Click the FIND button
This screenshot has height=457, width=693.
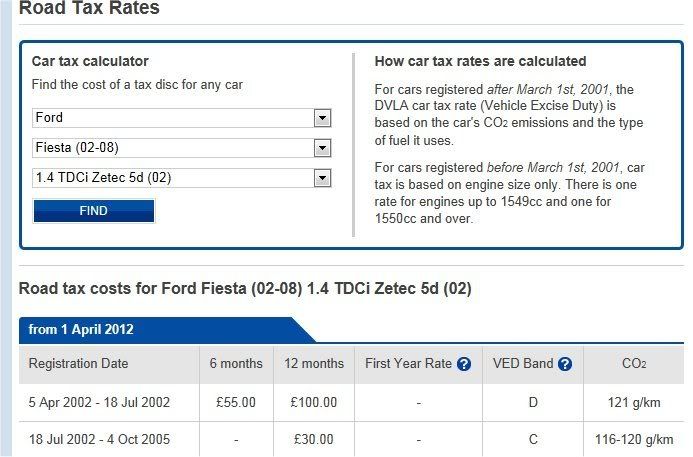pyautogui.click(x=94, y=211)
